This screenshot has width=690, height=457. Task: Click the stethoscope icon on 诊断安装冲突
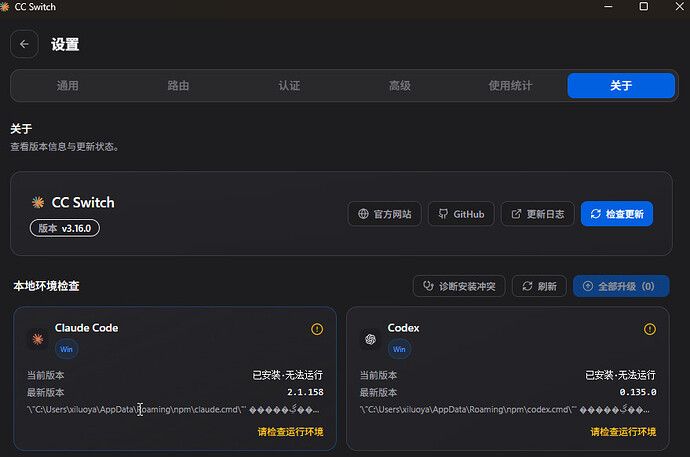(428, 286)
